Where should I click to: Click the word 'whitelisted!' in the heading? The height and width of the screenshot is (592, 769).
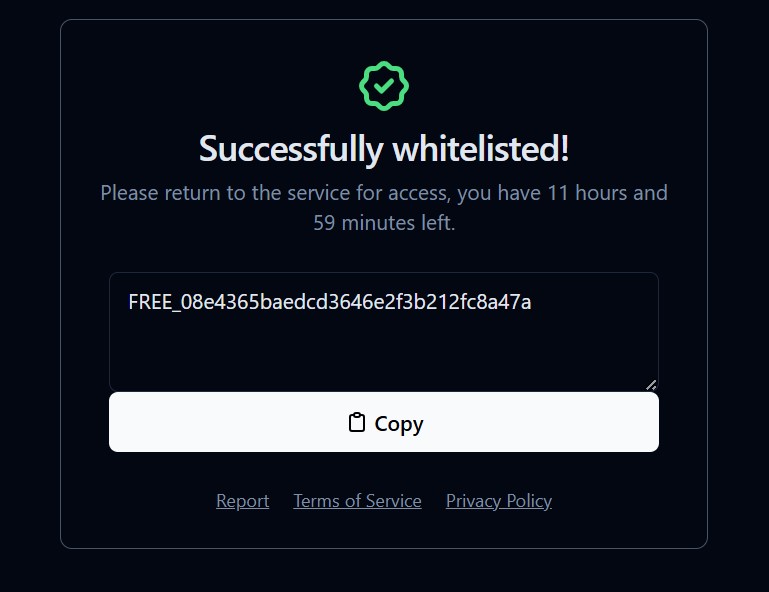481,148
